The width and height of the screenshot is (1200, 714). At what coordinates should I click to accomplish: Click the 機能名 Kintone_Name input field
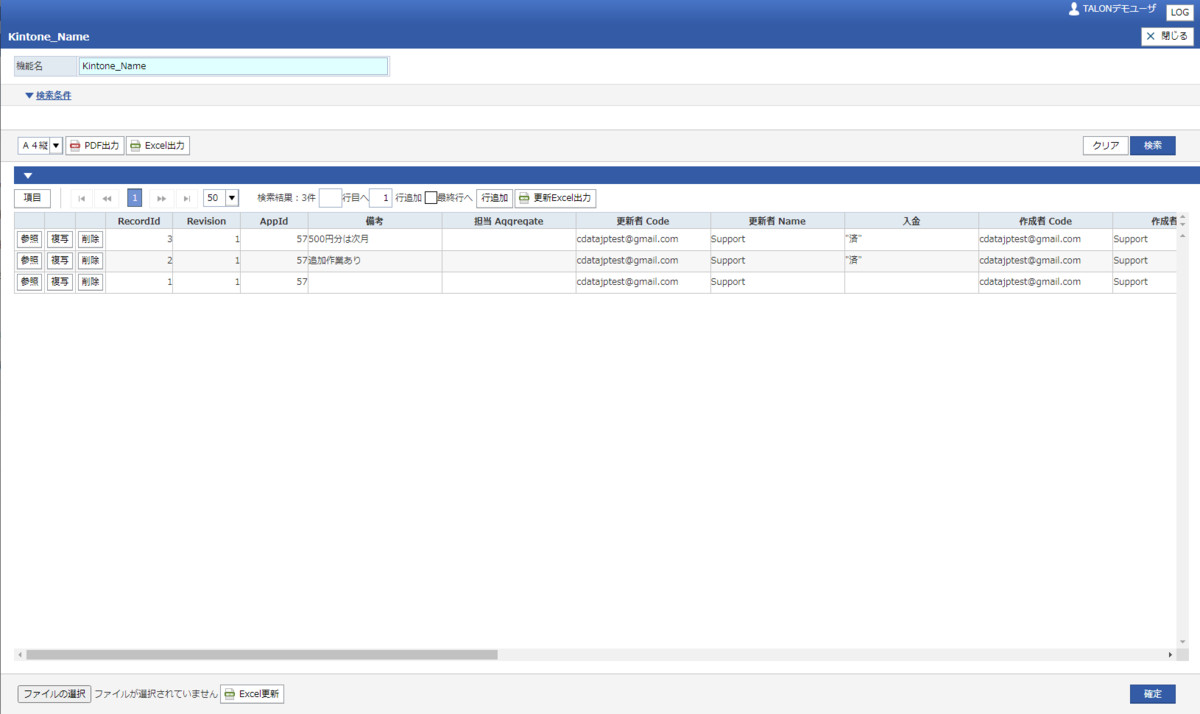pyautogui.click(x=233, y=66)
